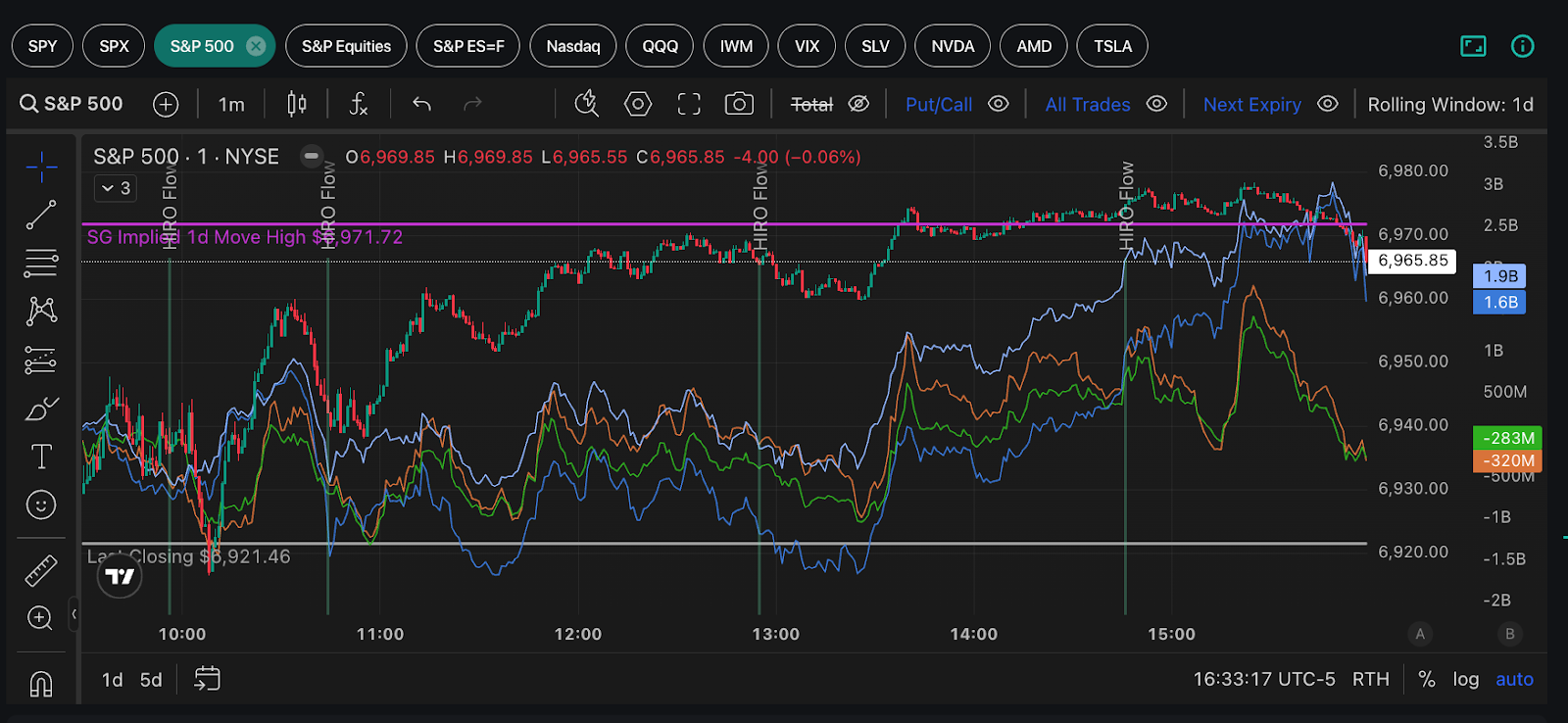Toggle visibility of the Total series

tap(858, 104)
